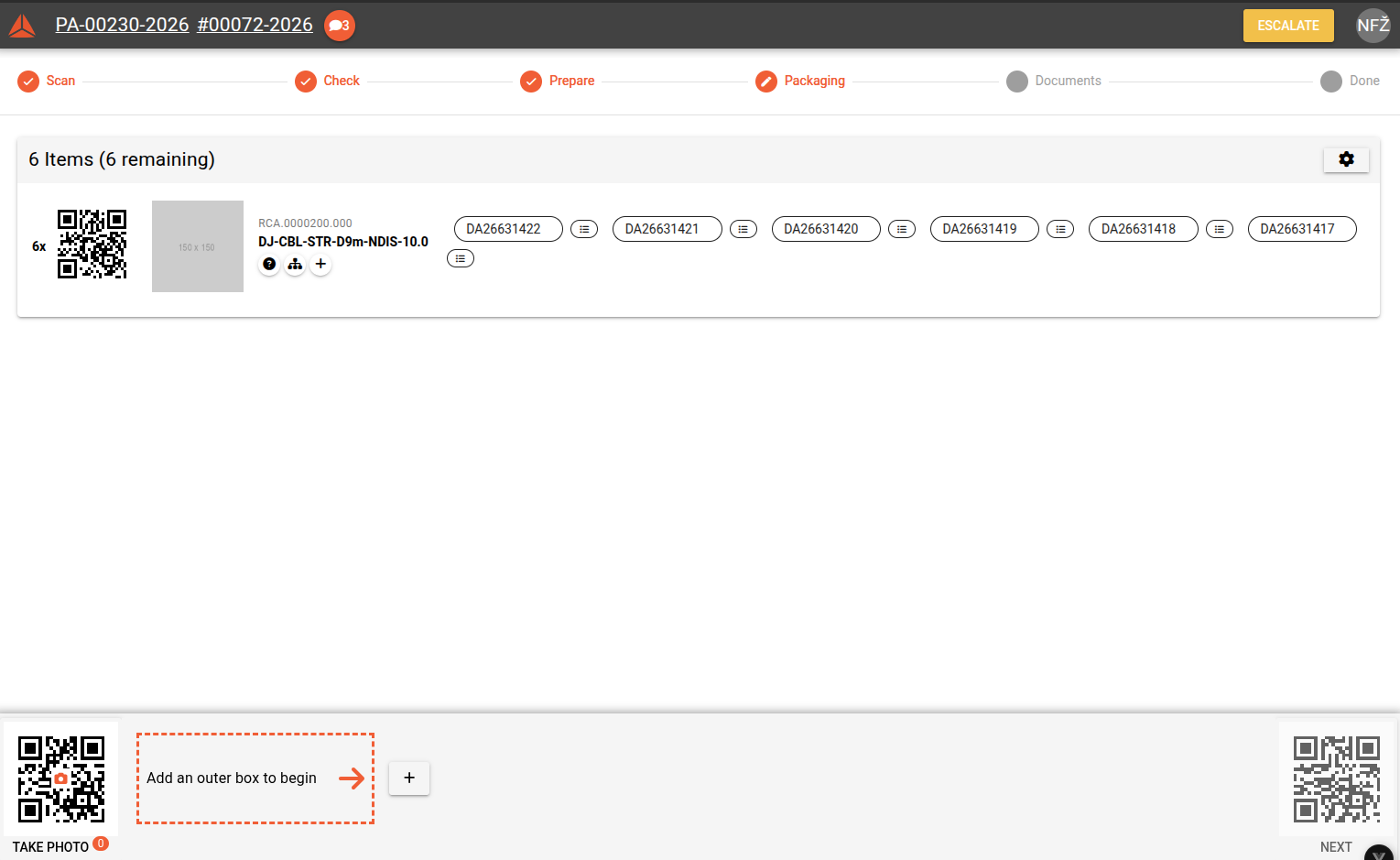Go to the Documents step
Screen dimensions: 1400x860
point(1054,81)
